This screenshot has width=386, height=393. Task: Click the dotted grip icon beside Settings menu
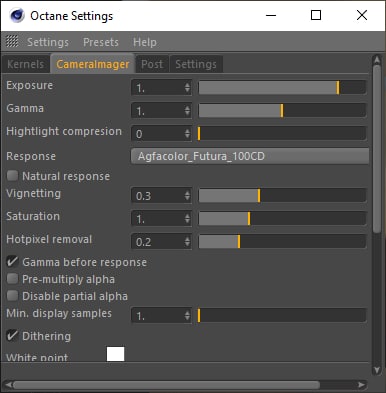pos(12,42)
